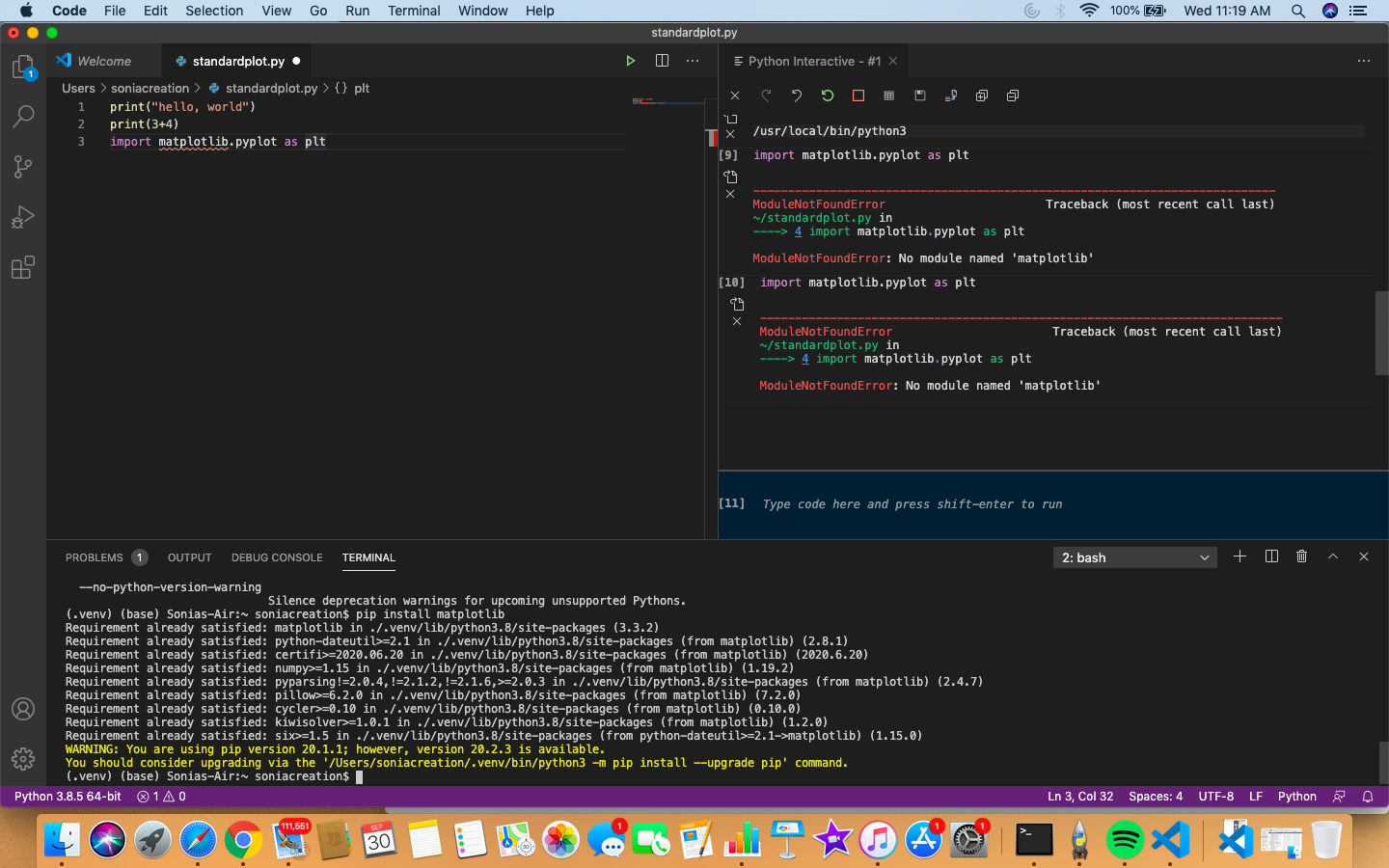The height and width of the screenshot is (868, 1389).
Task: Maximize the panel with the chevron-up toggle
Action: point(1332,556)
